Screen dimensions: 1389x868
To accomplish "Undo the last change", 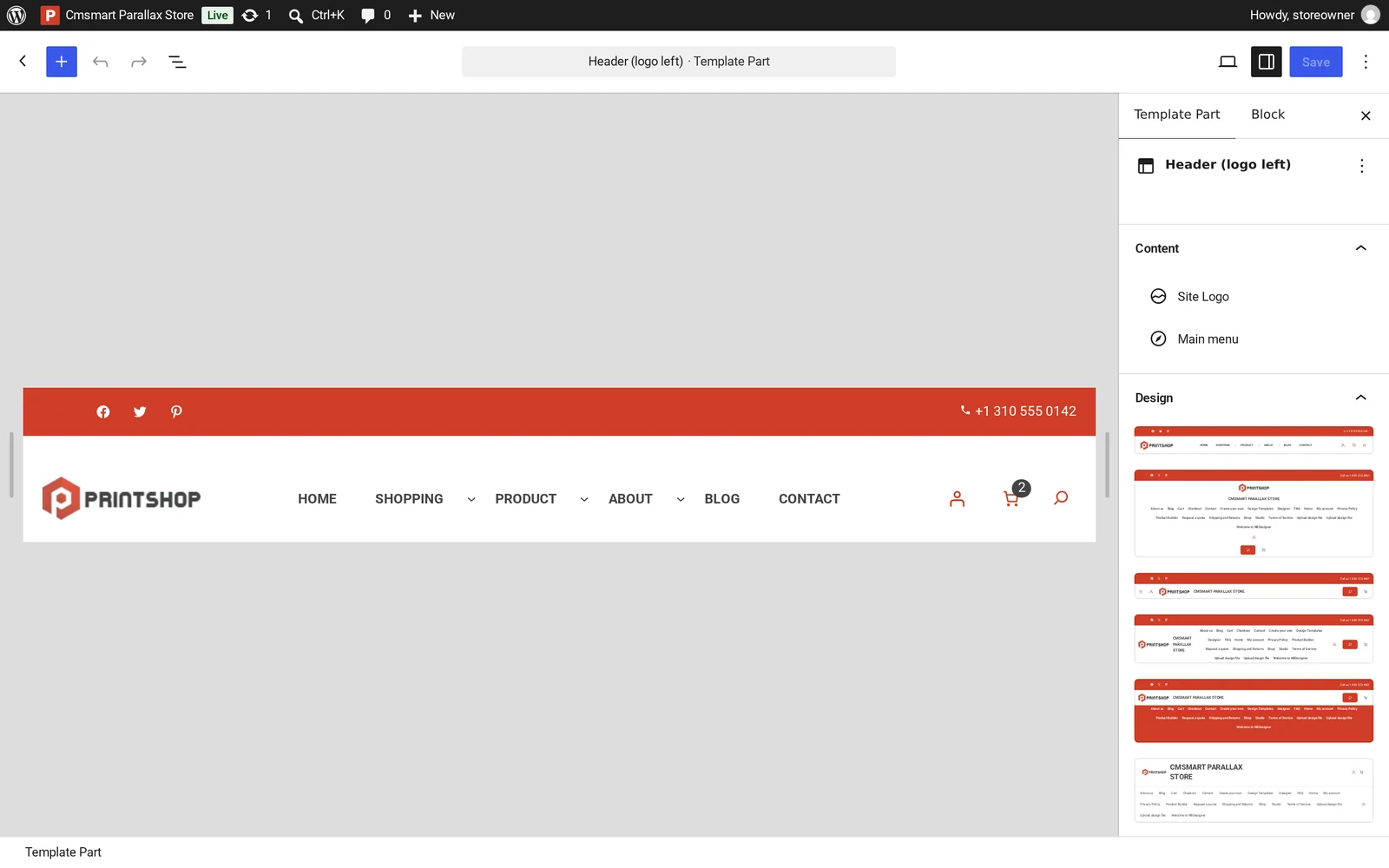I will pyautogui.click(x=101, y=62).
